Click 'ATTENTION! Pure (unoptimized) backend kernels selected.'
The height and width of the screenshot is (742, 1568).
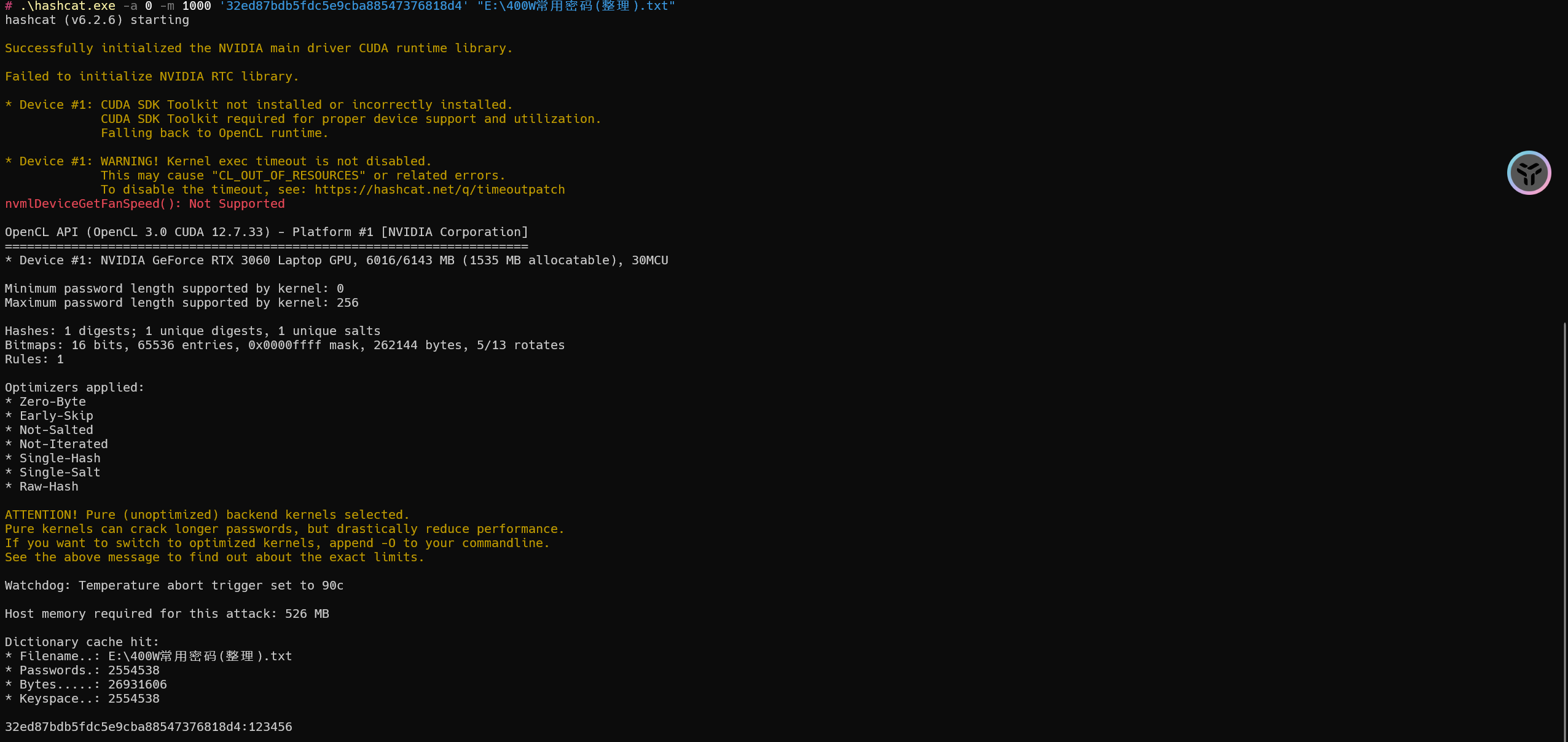pyautogui.click(x=207, y=515)
